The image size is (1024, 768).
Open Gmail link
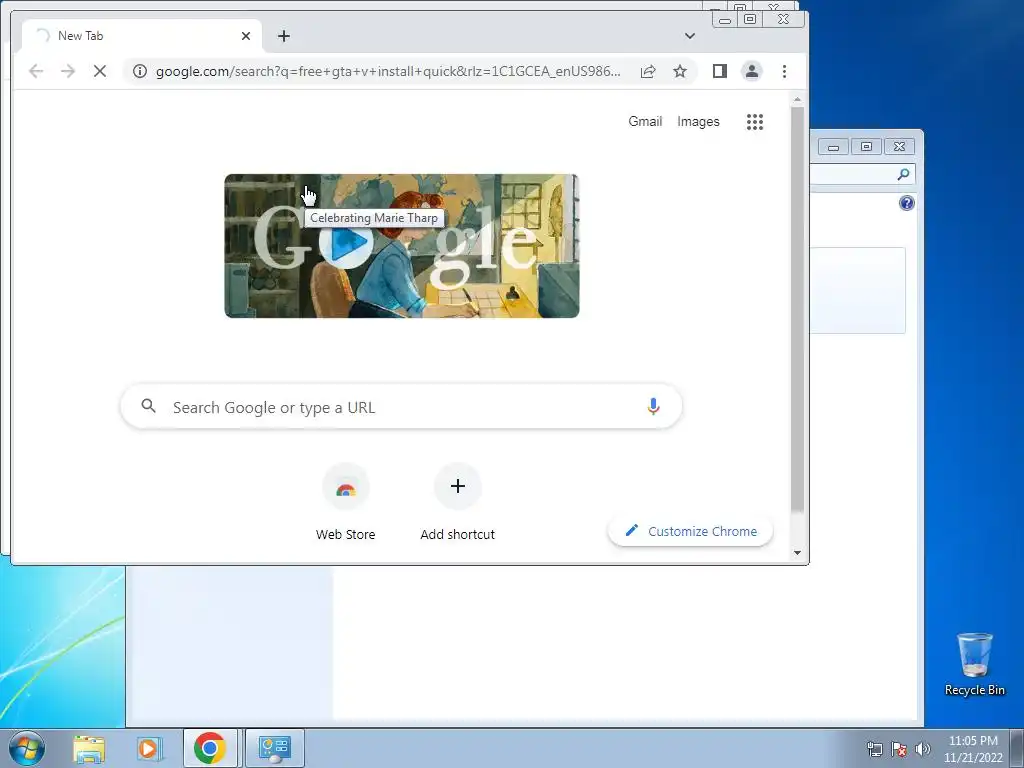pyautogui.click(x=645, y=121)
